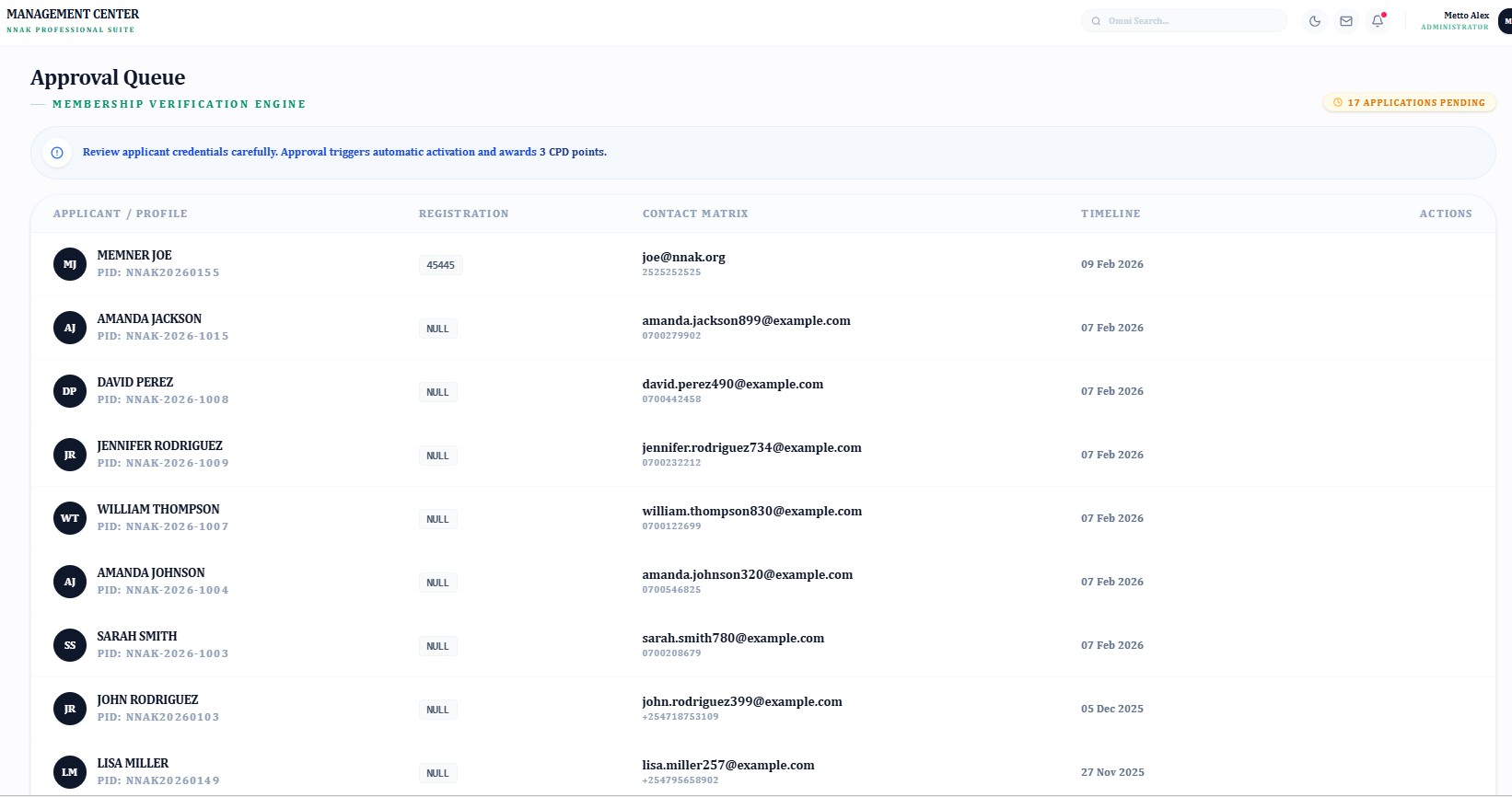Image resolution: width=1512 pixels, height=797 pixels.
Task: Click the DP avatar for David Perez
Action: (x=70, y=391)
